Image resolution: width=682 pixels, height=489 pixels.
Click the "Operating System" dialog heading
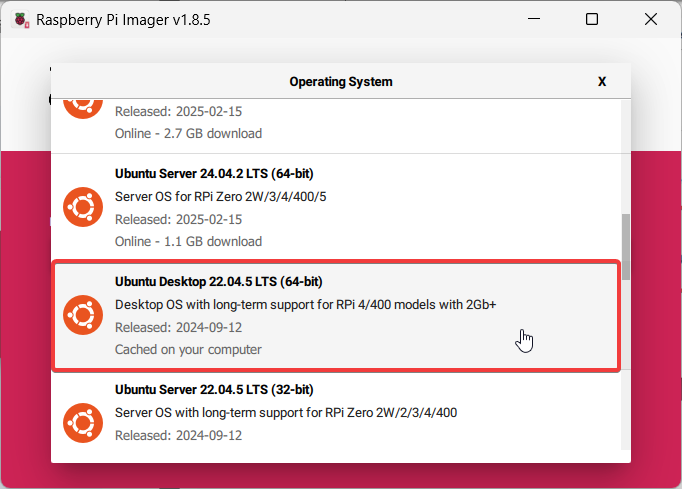click(341, 82)
